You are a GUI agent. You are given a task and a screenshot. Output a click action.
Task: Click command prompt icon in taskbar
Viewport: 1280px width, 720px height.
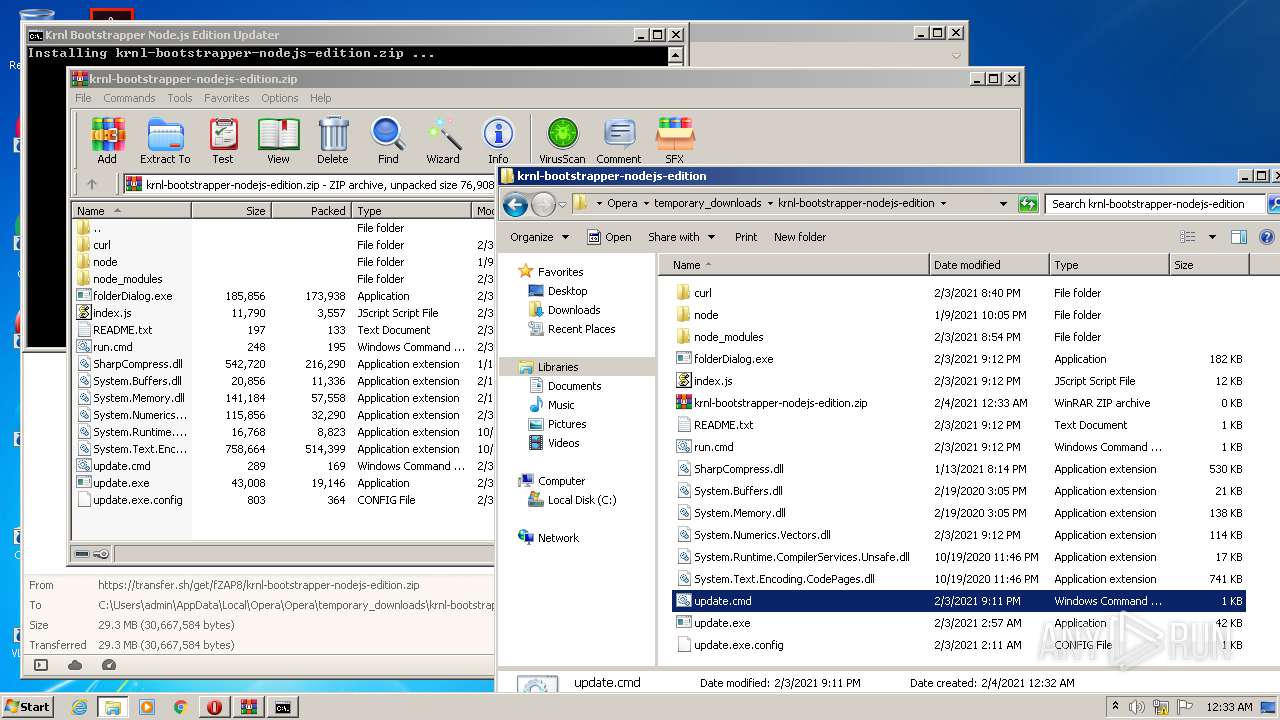tap(283, 707)
